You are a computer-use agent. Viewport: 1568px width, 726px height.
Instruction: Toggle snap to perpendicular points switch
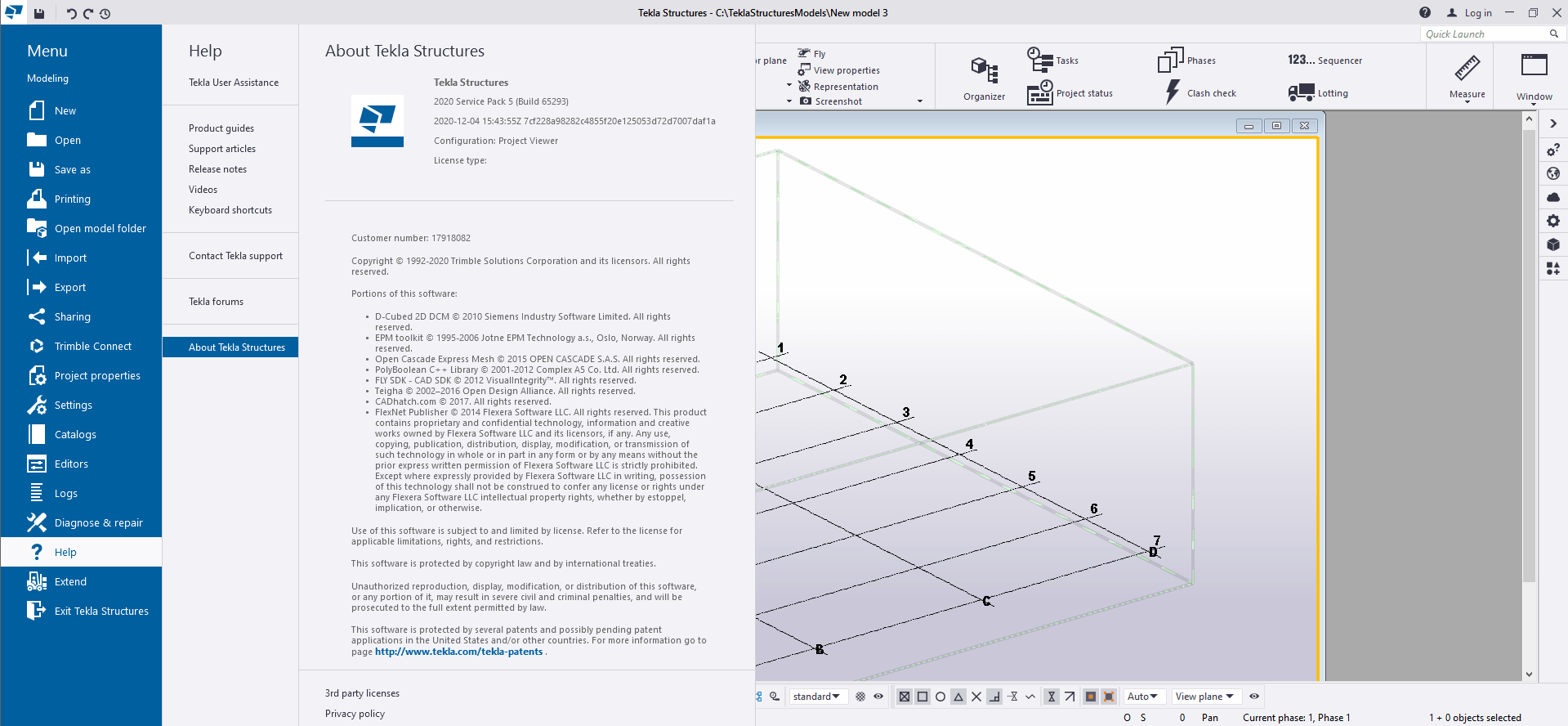994,697
